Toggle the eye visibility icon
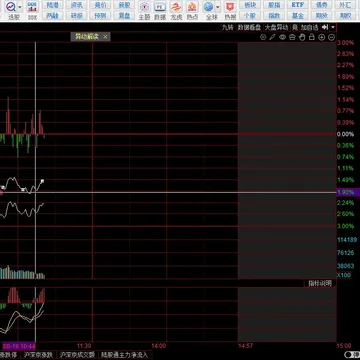 [283, 37]
